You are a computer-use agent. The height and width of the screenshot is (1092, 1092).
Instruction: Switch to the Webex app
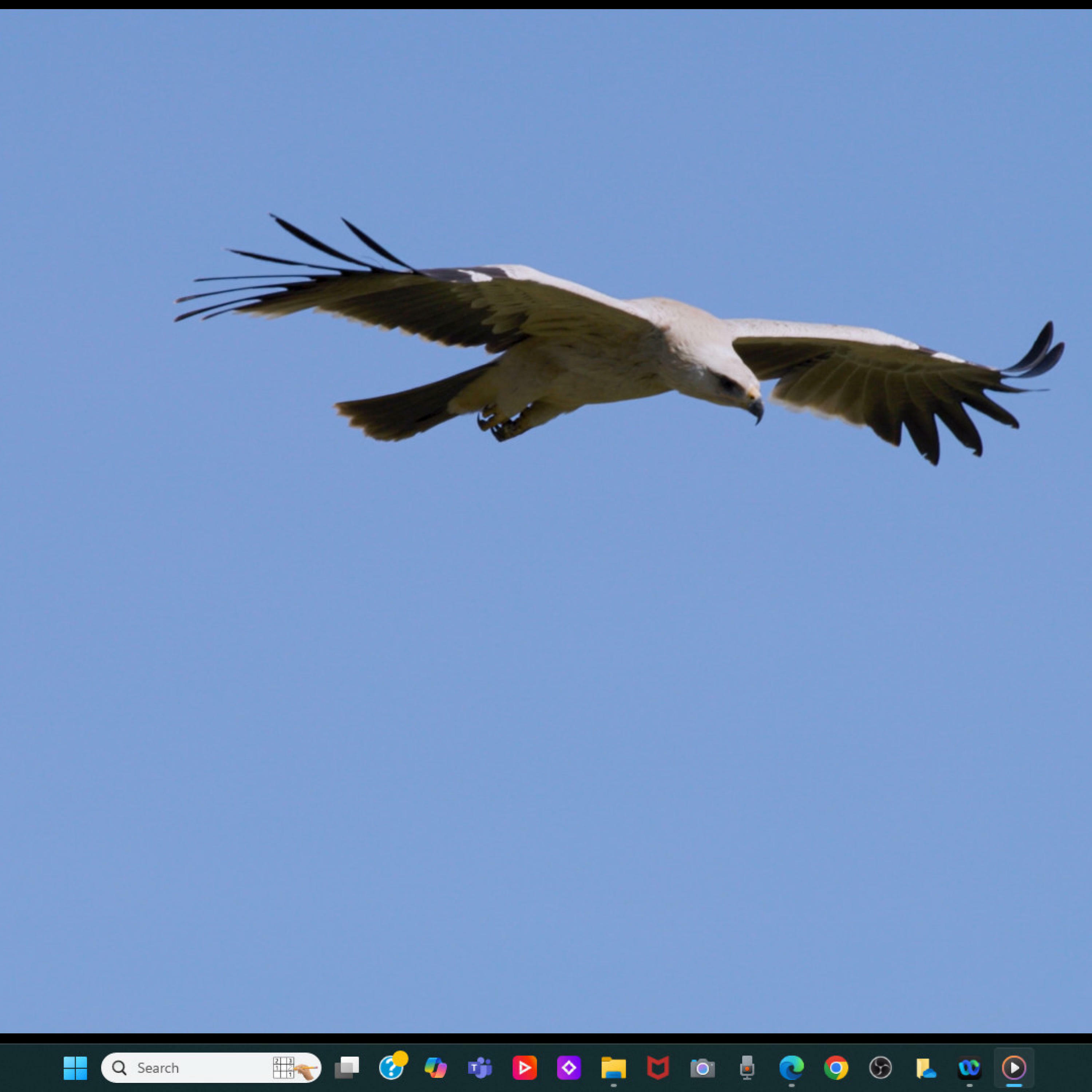pyautogui.click(x=969, y=1068)
